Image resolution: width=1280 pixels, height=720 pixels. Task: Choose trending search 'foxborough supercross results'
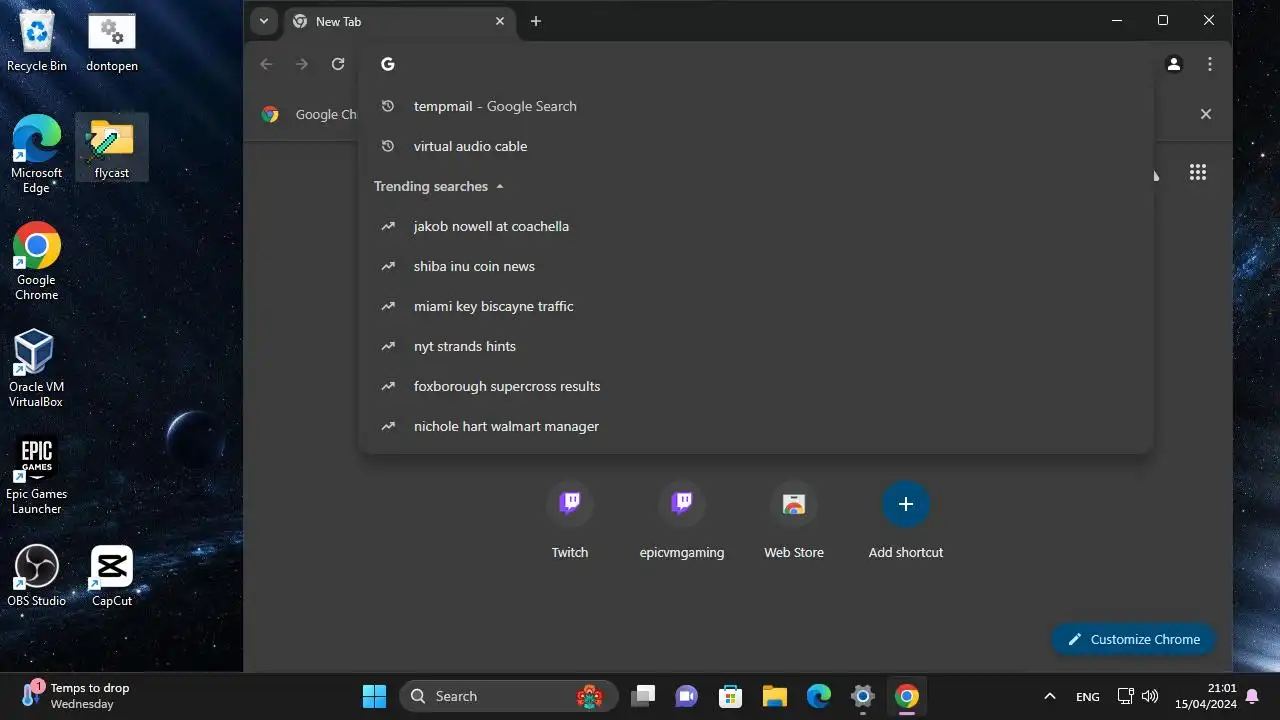[756, 386]
